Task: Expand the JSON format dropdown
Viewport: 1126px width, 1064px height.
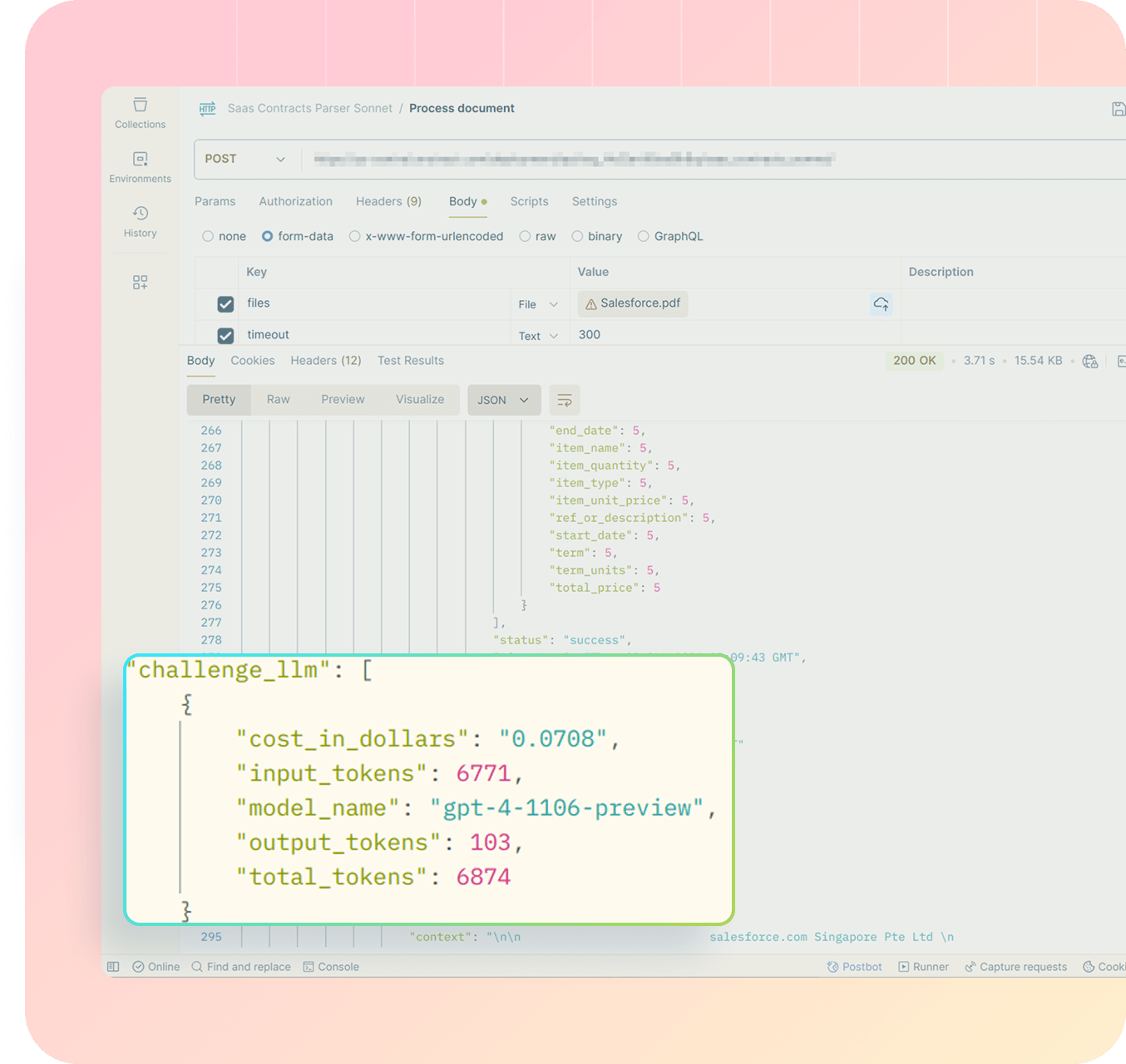Action: coord(503,400)
